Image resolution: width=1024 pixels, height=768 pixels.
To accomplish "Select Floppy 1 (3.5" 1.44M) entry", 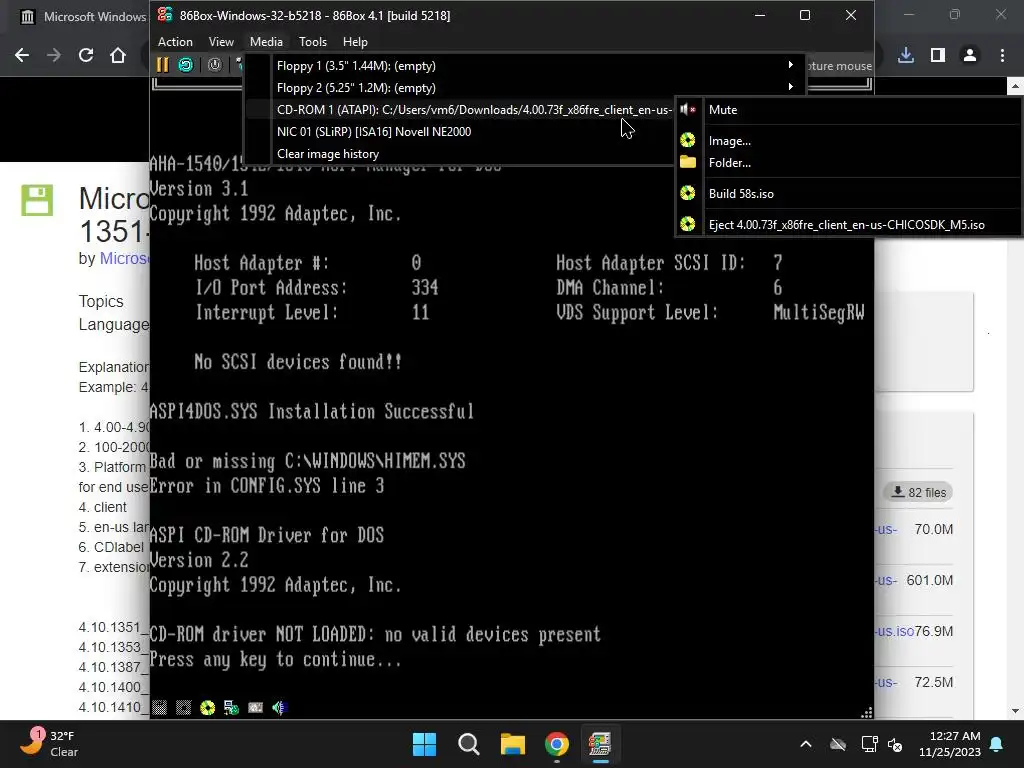I will 526,65.
